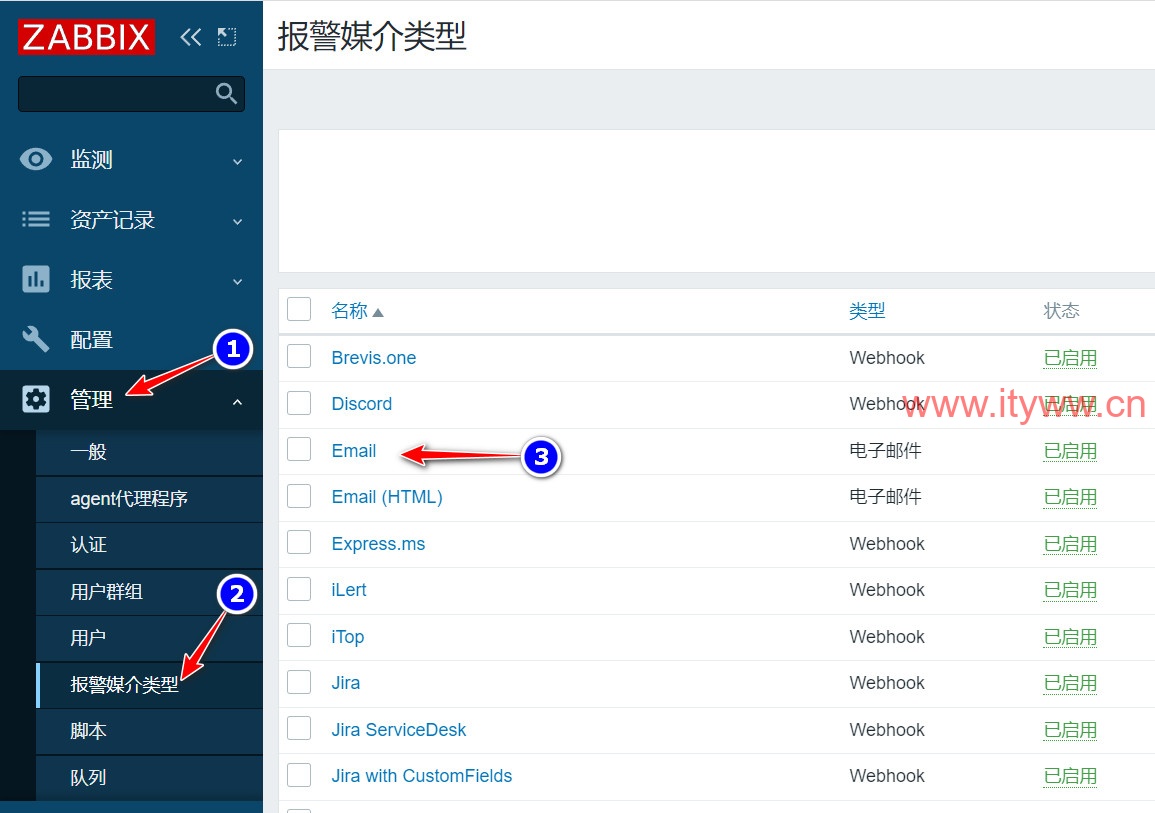This screenshot has height=813, width=1155.
Task: Click the kiosk mode sidebar icon
Action: tap(227, 37)
